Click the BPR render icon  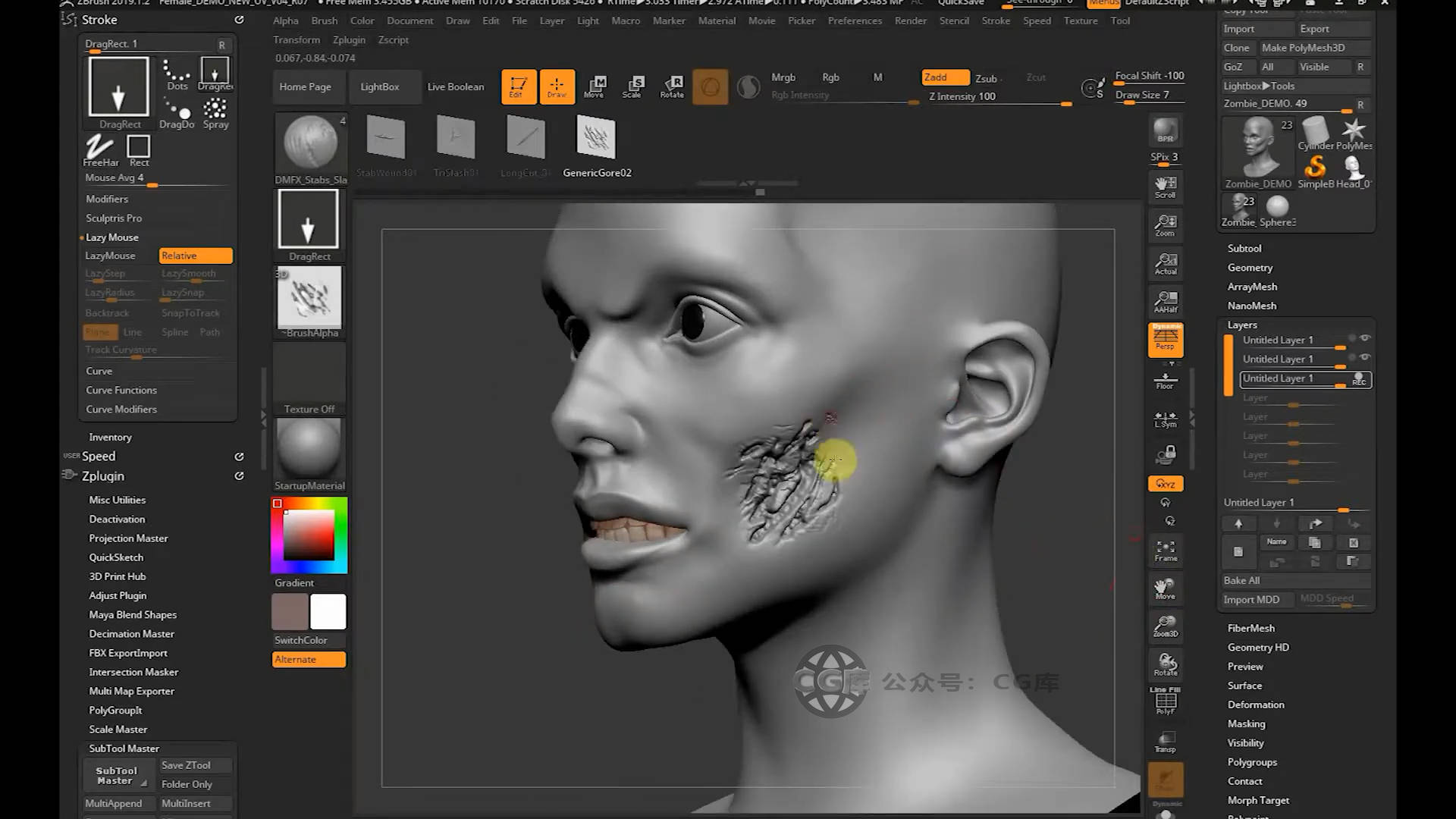coord(1166,130)
